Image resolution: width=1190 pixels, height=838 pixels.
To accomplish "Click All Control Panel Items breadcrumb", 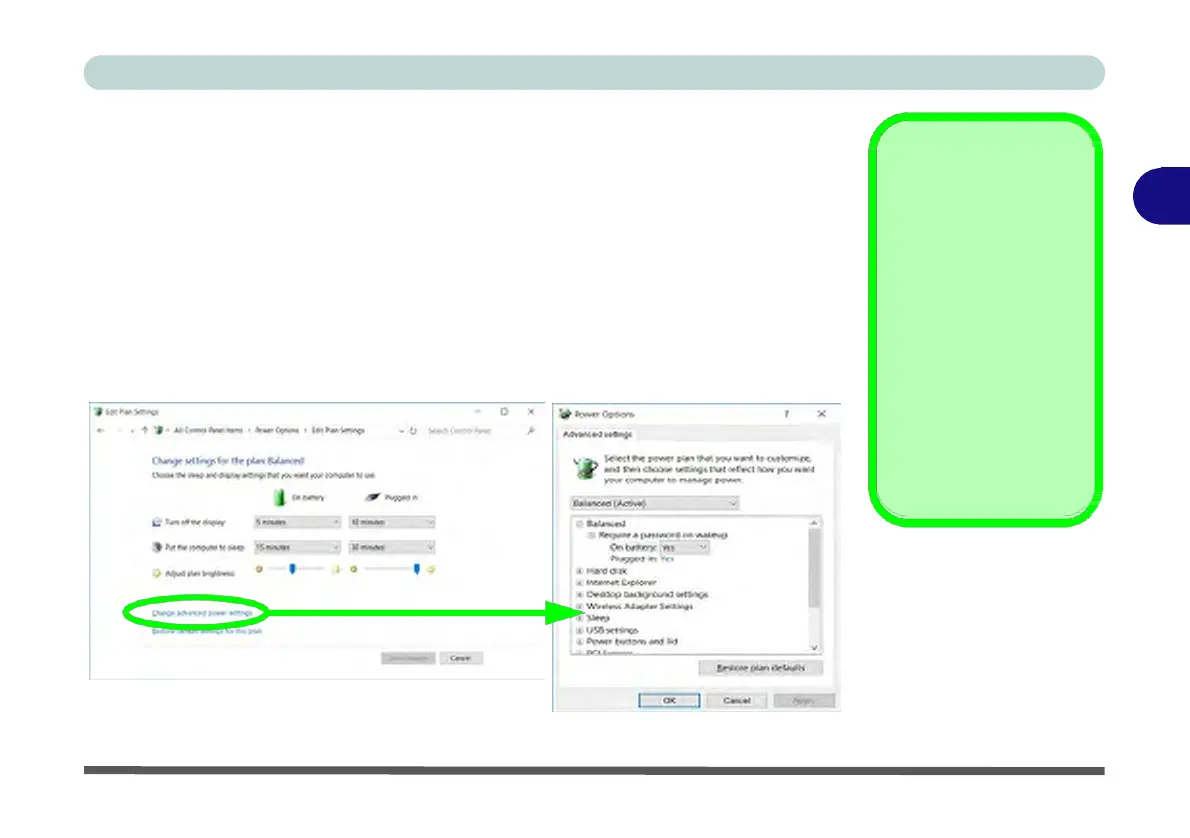I will coord(209,430).
